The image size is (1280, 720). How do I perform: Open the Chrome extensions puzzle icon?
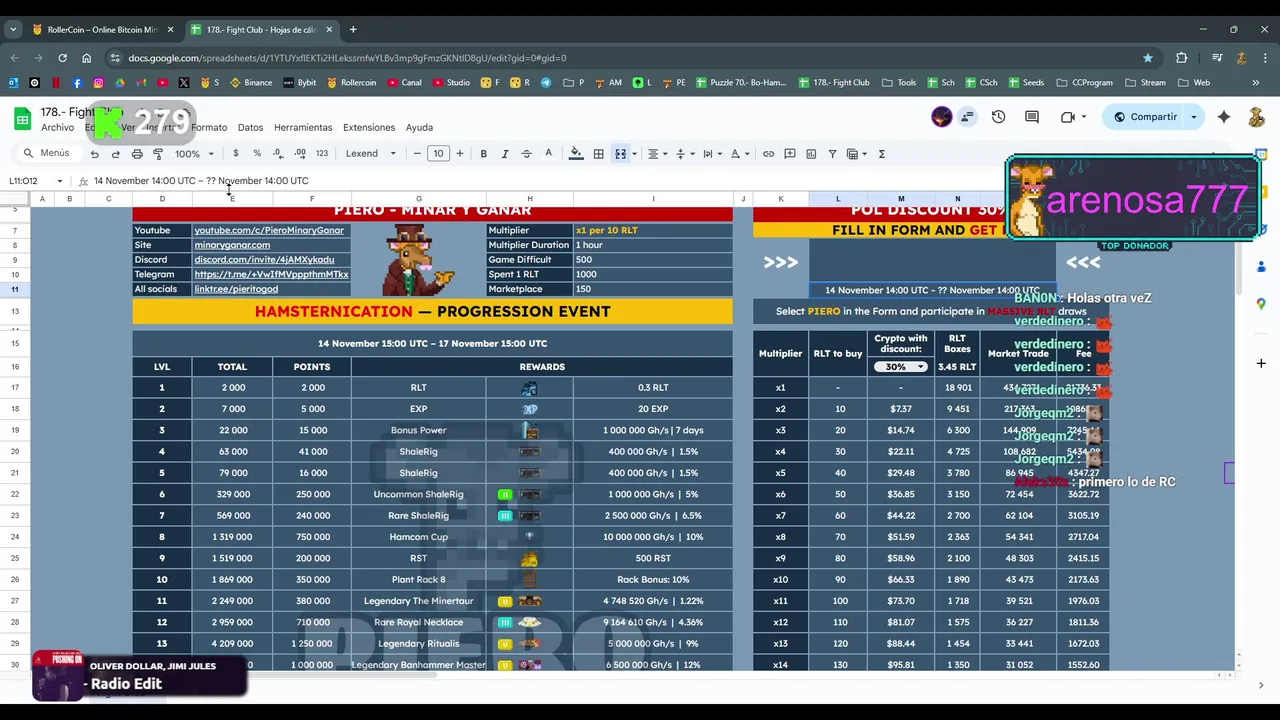point(1181,58)
